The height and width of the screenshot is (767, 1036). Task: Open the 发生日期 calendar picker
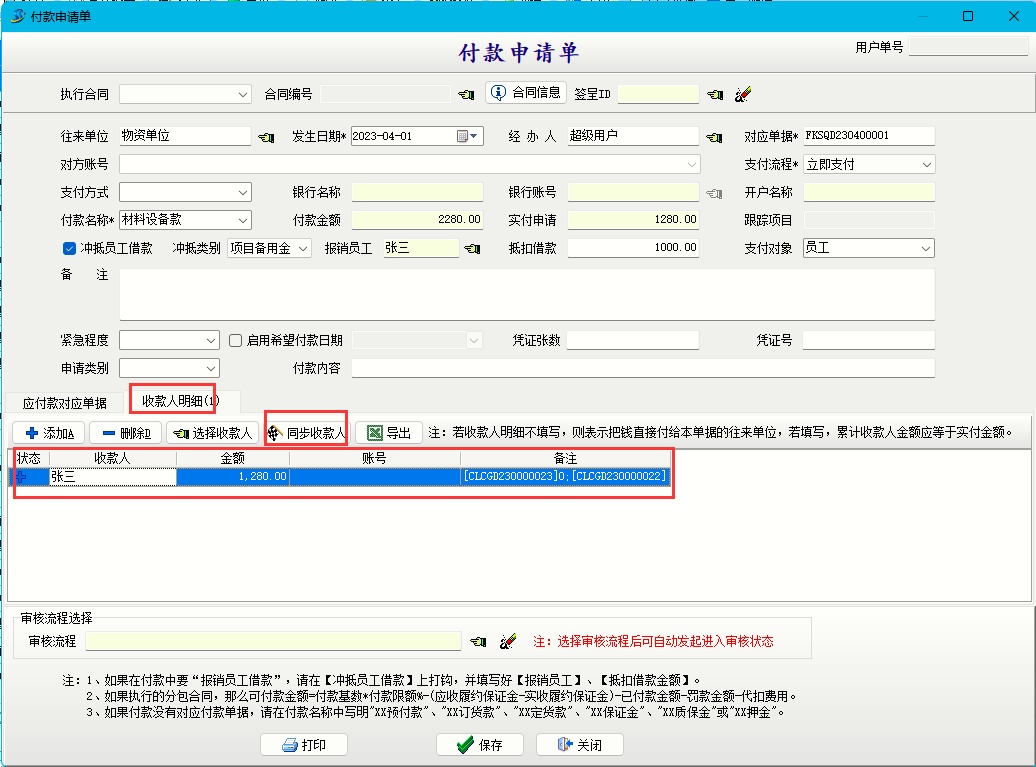coord(464,136)
